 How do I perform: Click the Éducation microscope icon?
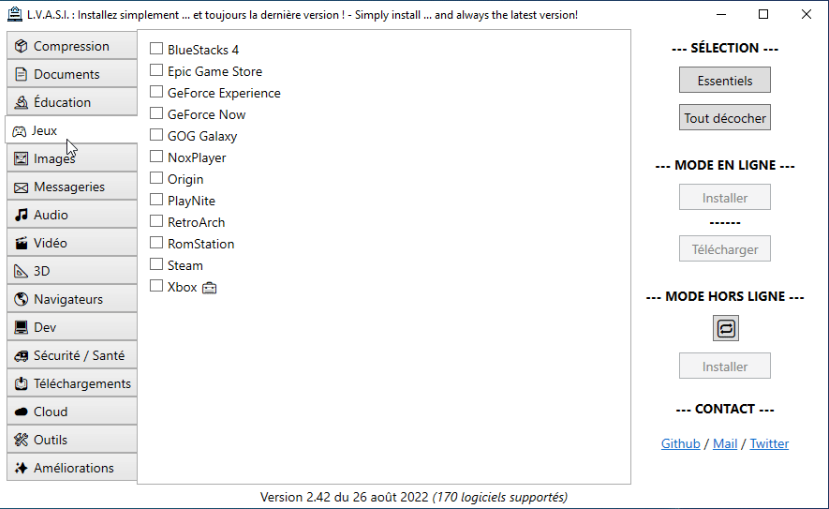tap(21, 102)
